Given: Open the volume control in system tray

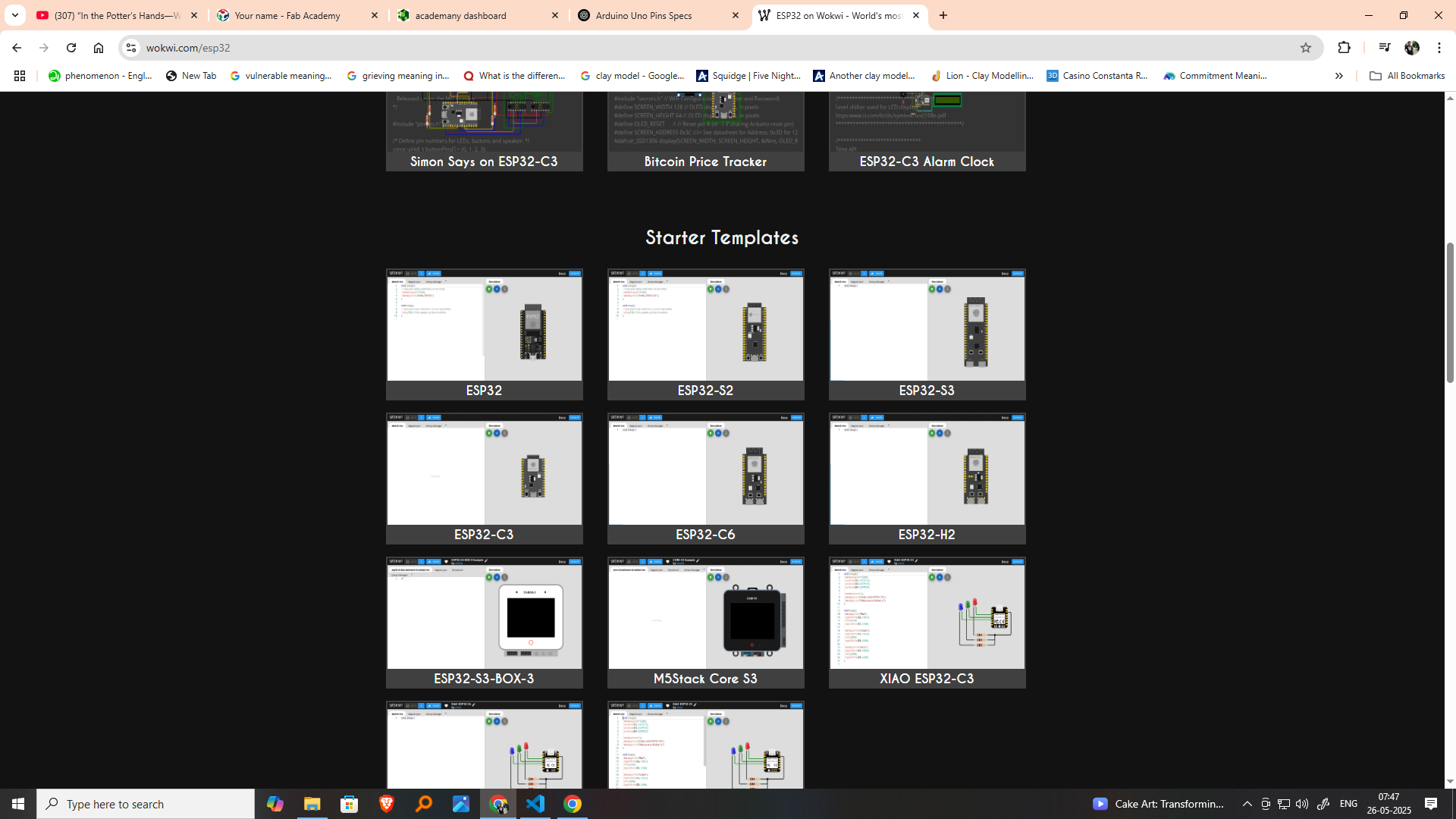Looking at the screenshot, I should [1302, 804].
